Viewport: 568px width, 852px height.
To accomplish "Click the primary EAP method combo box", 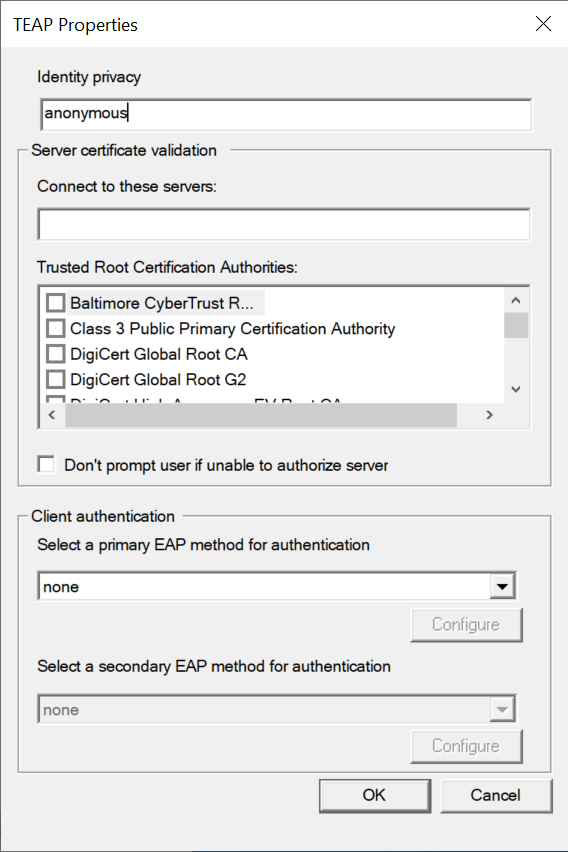I will [277, 586].
